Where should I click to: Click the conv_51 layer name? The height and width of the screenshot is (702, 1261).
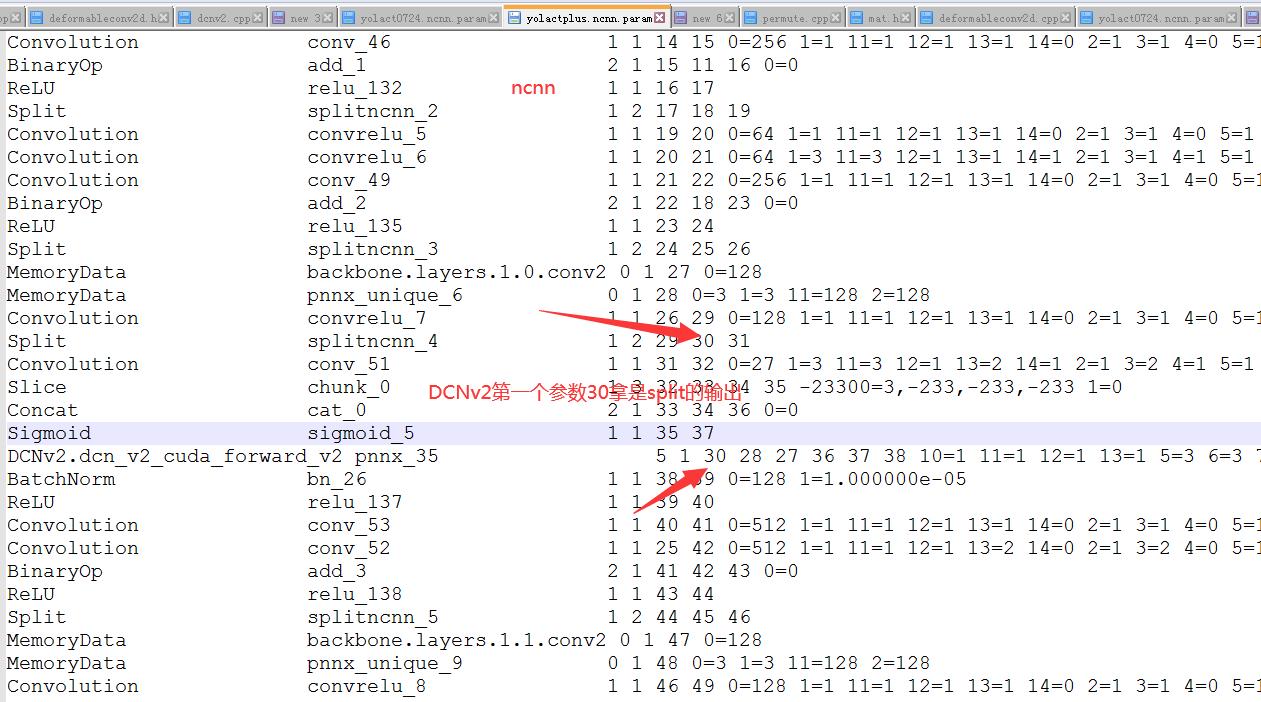(349, 364)
